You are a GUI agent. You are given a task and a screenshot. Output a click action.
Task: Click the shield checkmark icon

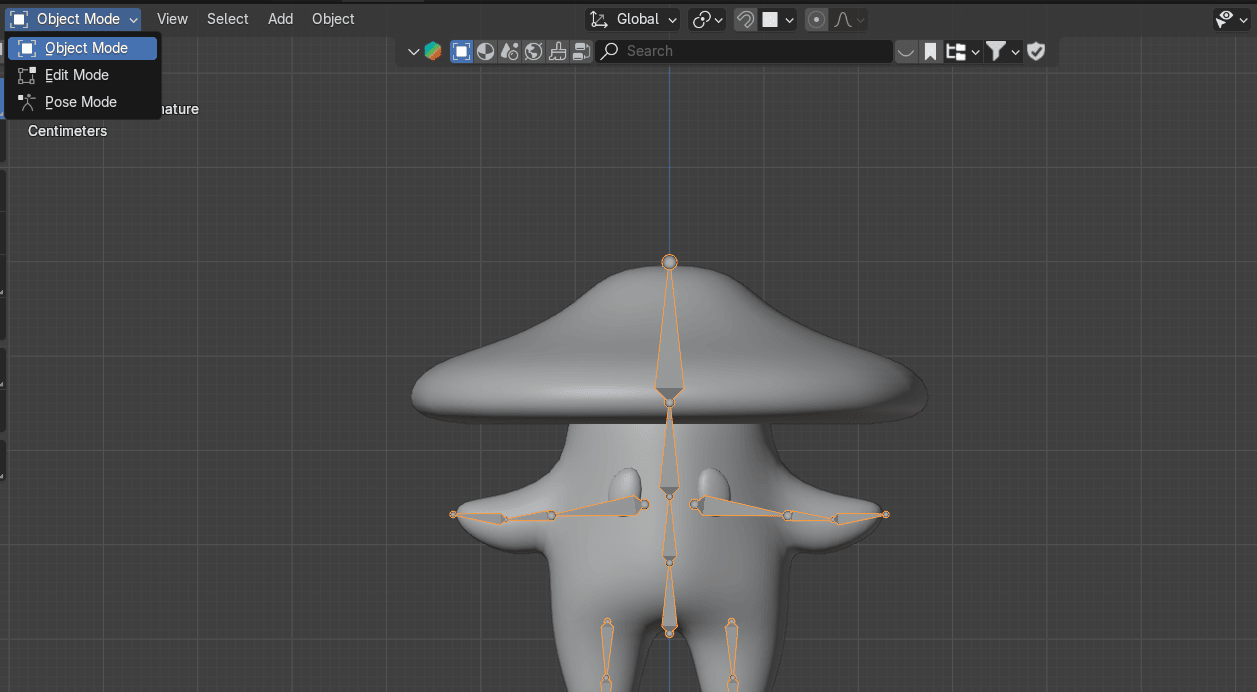tap(1036, 51)
